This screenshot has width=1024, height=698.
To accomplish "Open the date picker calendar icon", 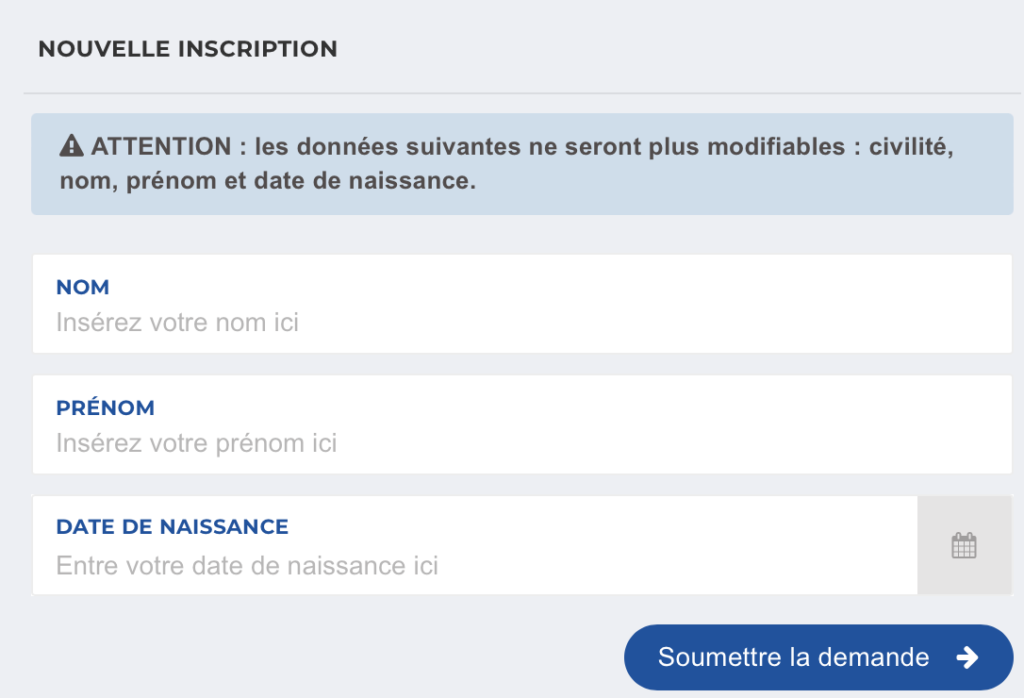I will (x=963, y=546).
